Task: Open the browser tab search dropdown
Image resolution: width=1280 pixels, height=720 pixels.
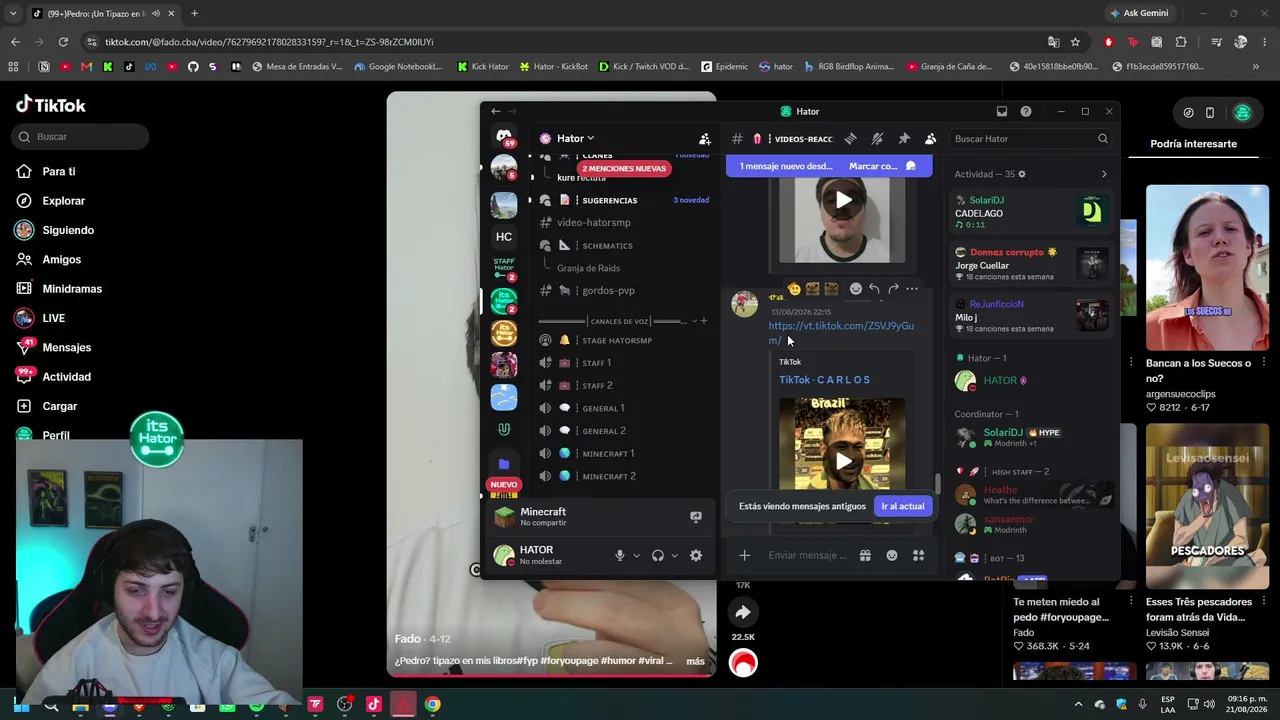Action: pos(13,13)
